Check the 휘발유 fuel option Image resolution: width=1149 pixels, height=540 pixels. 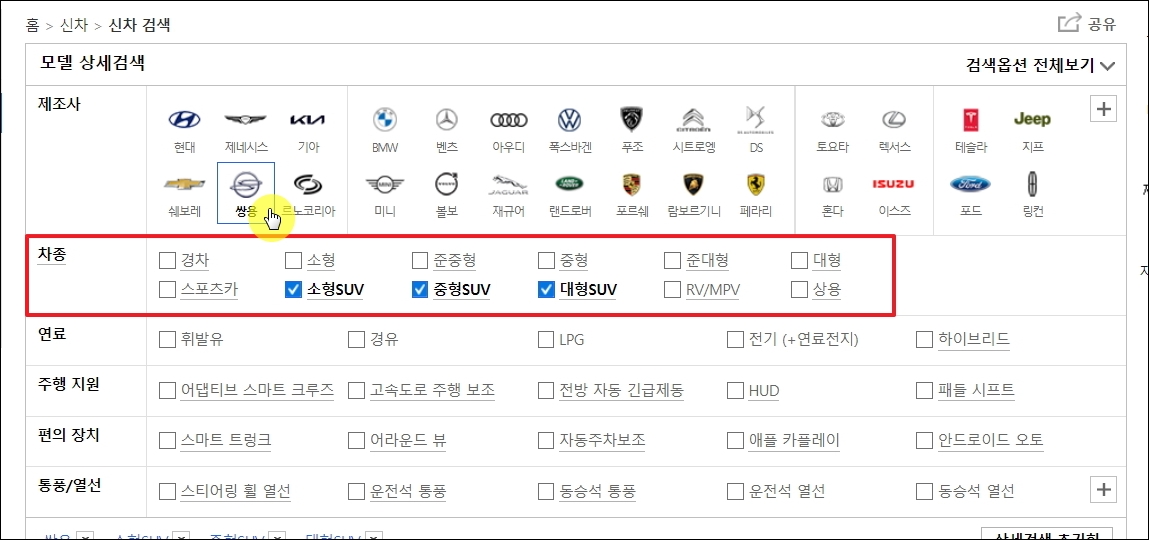point(167,339)
